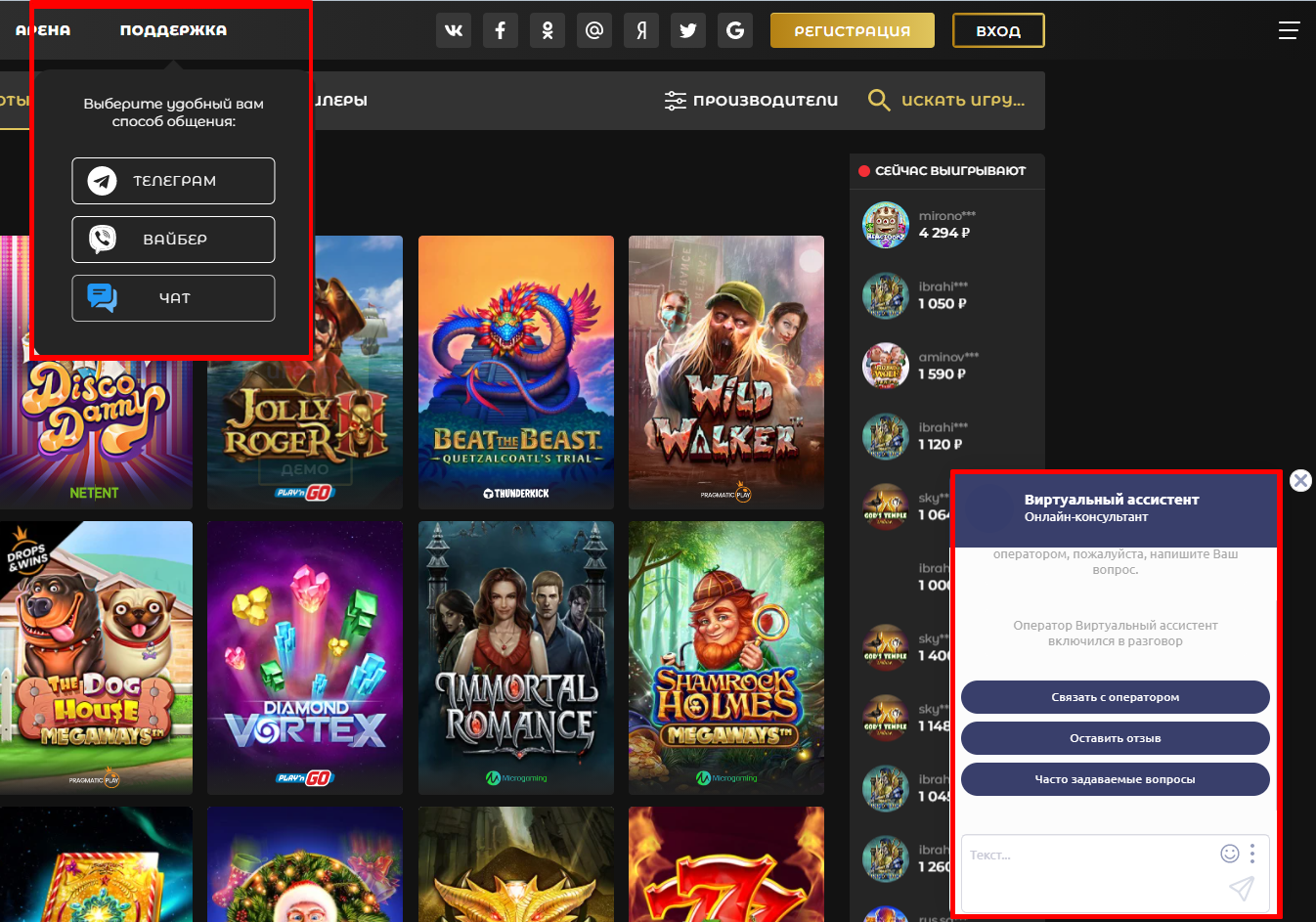
Task: Click winner amount 1 050 ₽
Action: pyautogui.click(x=943, y=304)
